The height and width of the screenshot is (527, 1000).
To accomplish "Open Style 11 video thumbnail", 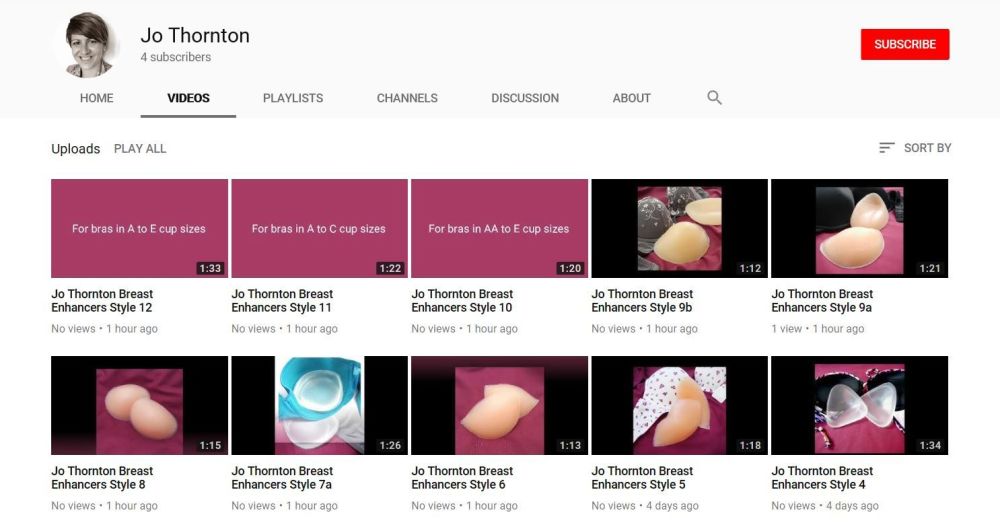I will click(319, 228).
